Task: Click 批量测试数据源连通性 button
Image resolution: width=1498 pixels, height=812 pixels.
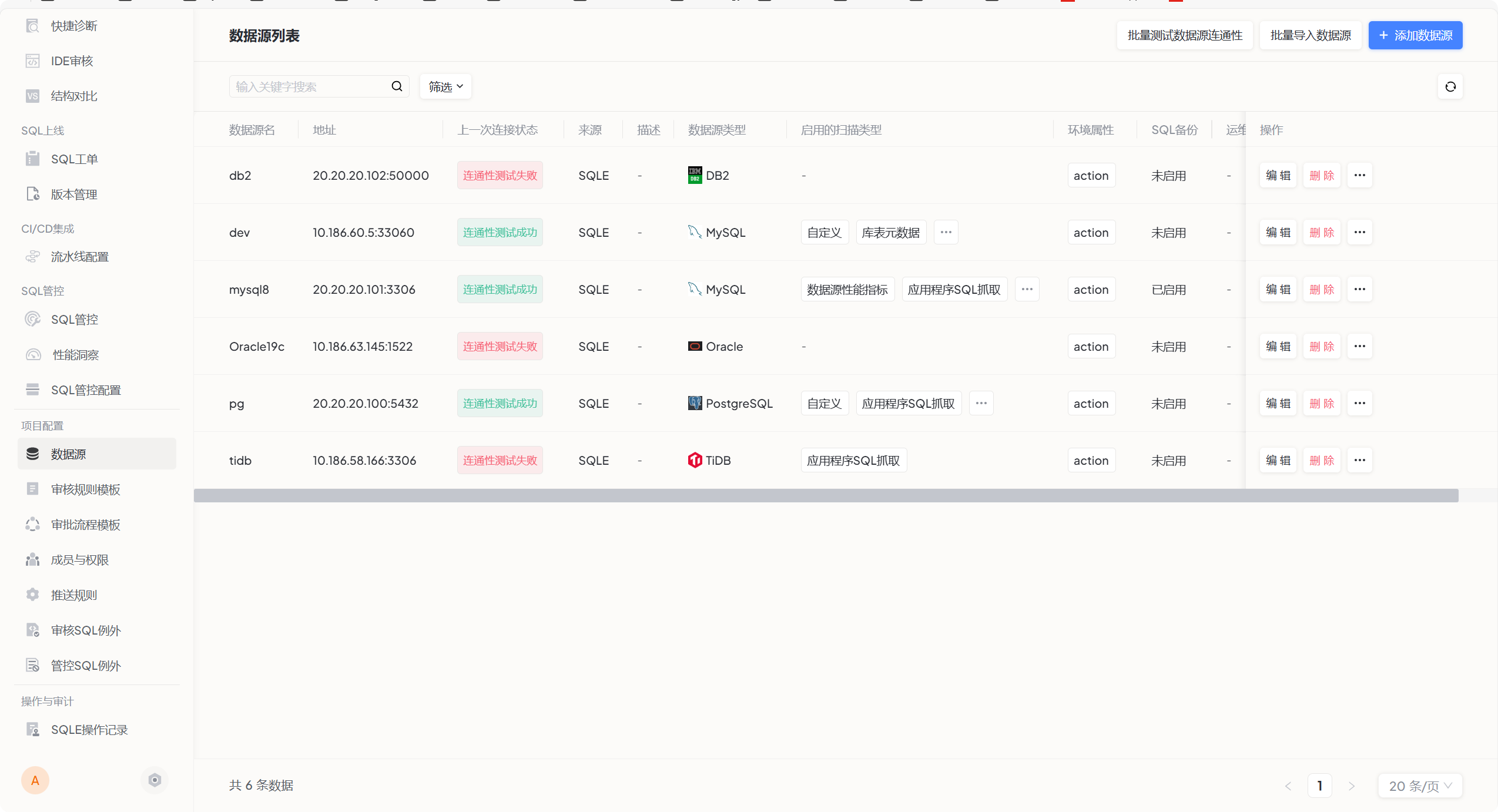Action: (1185, 35)
